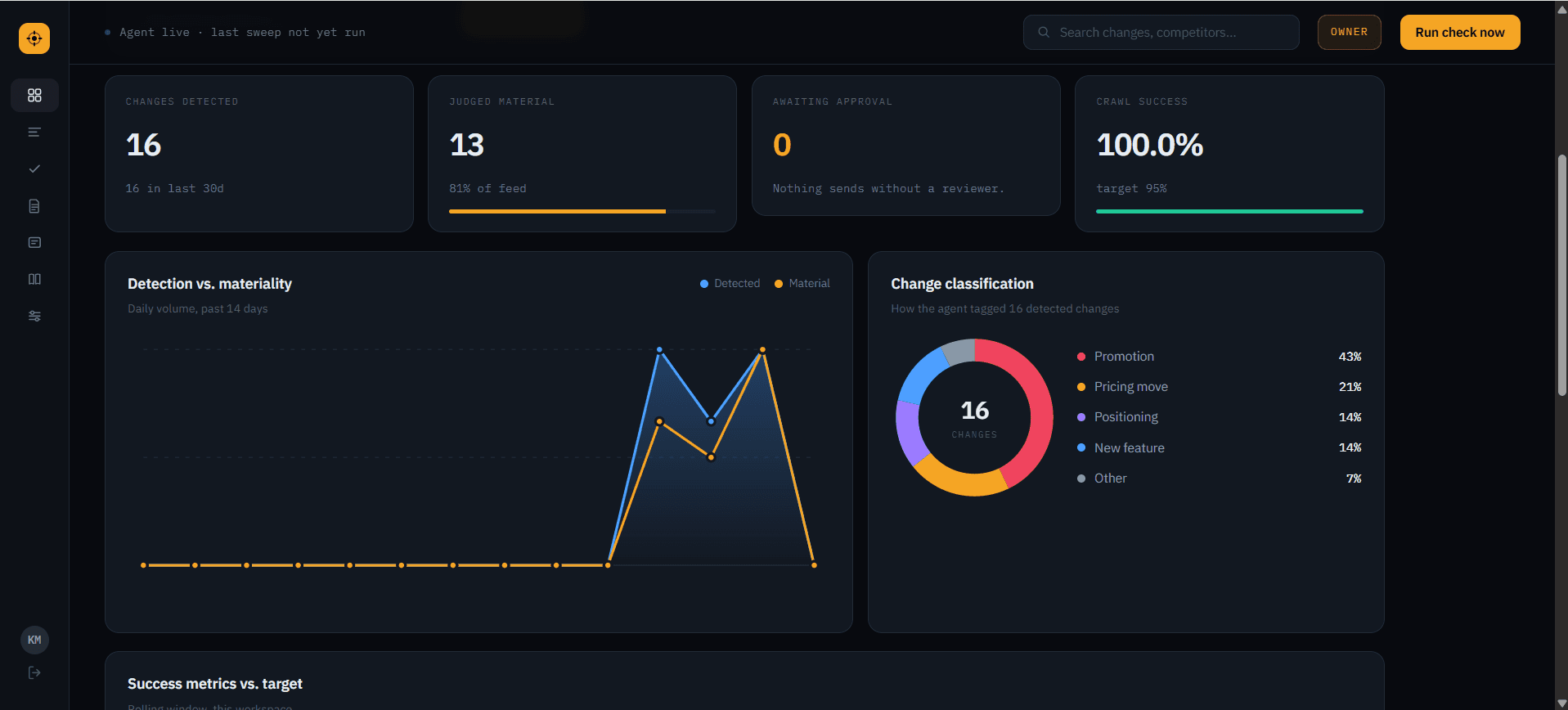Click the blue Detected legend dot
The width and height of the screenshot is (1568, 710).
[704, 284]
